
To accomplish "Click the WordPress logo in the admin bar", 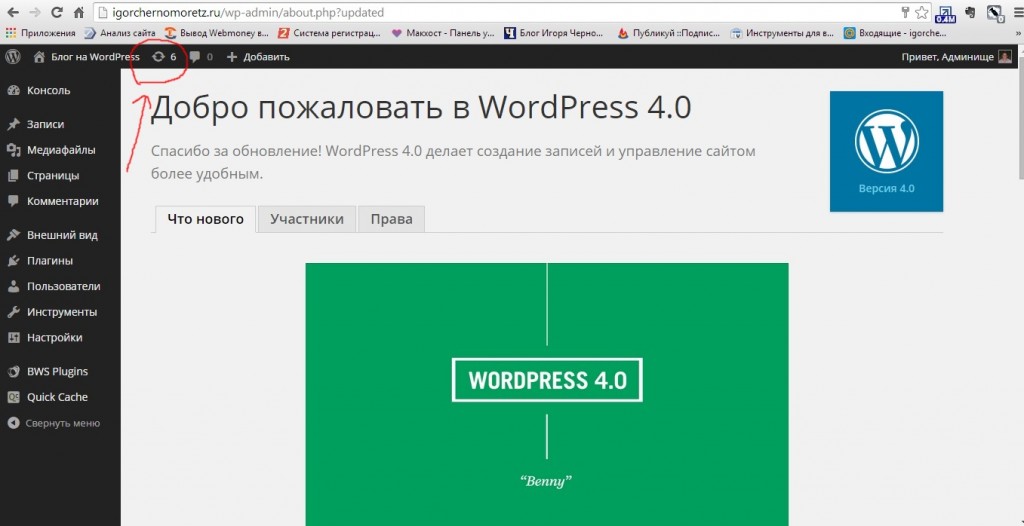I will (x=13, y=57).
